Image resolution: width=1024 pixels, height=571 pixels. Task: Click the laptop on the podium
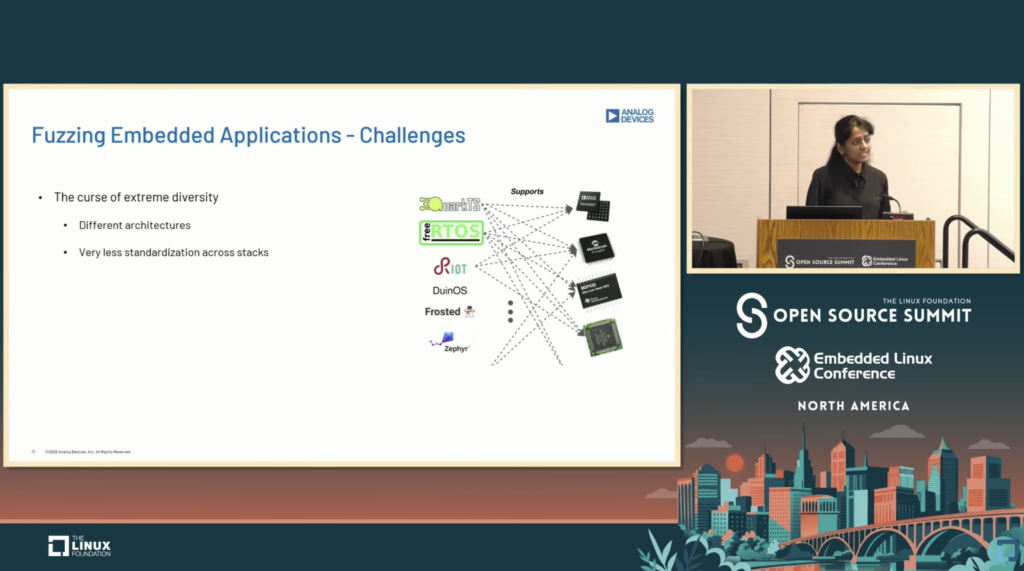(824, 213)
